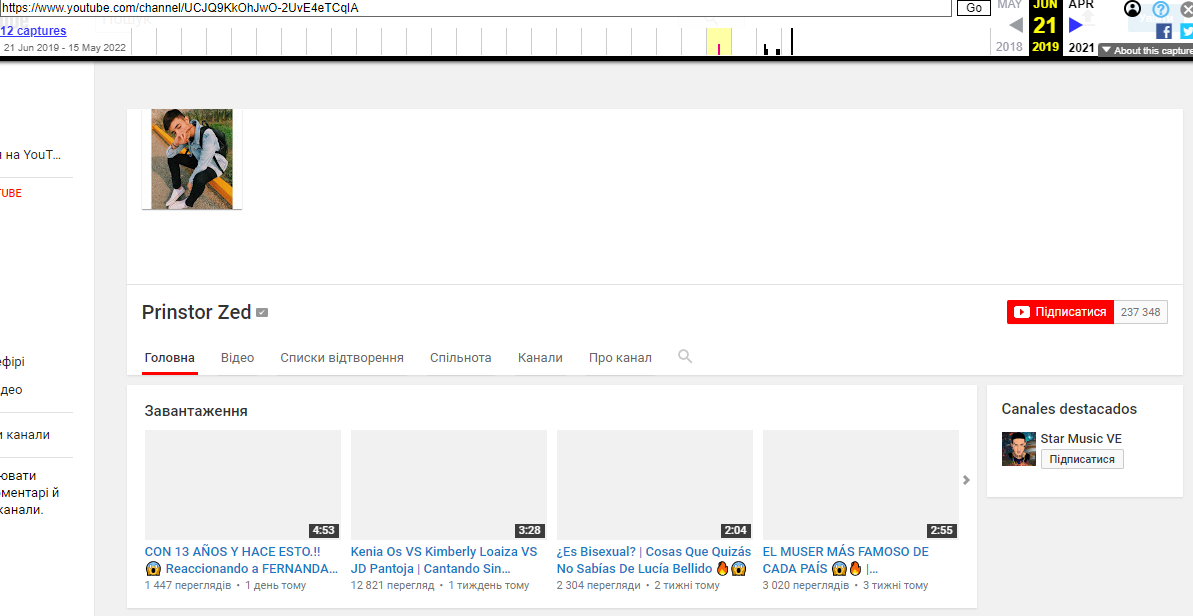This screenshot has height=616, width=1193.
Task: Click verified badge next to Prinstor Zed
Action: [262, 313]
